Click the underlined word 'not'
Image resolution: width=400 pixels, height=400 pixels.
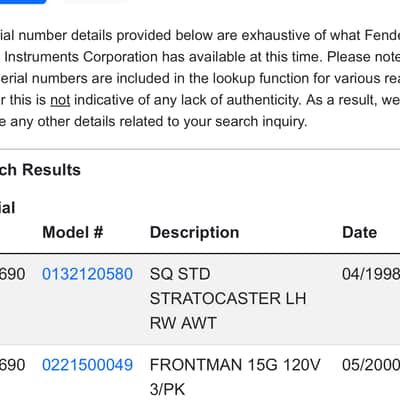(x=60, y=100)
